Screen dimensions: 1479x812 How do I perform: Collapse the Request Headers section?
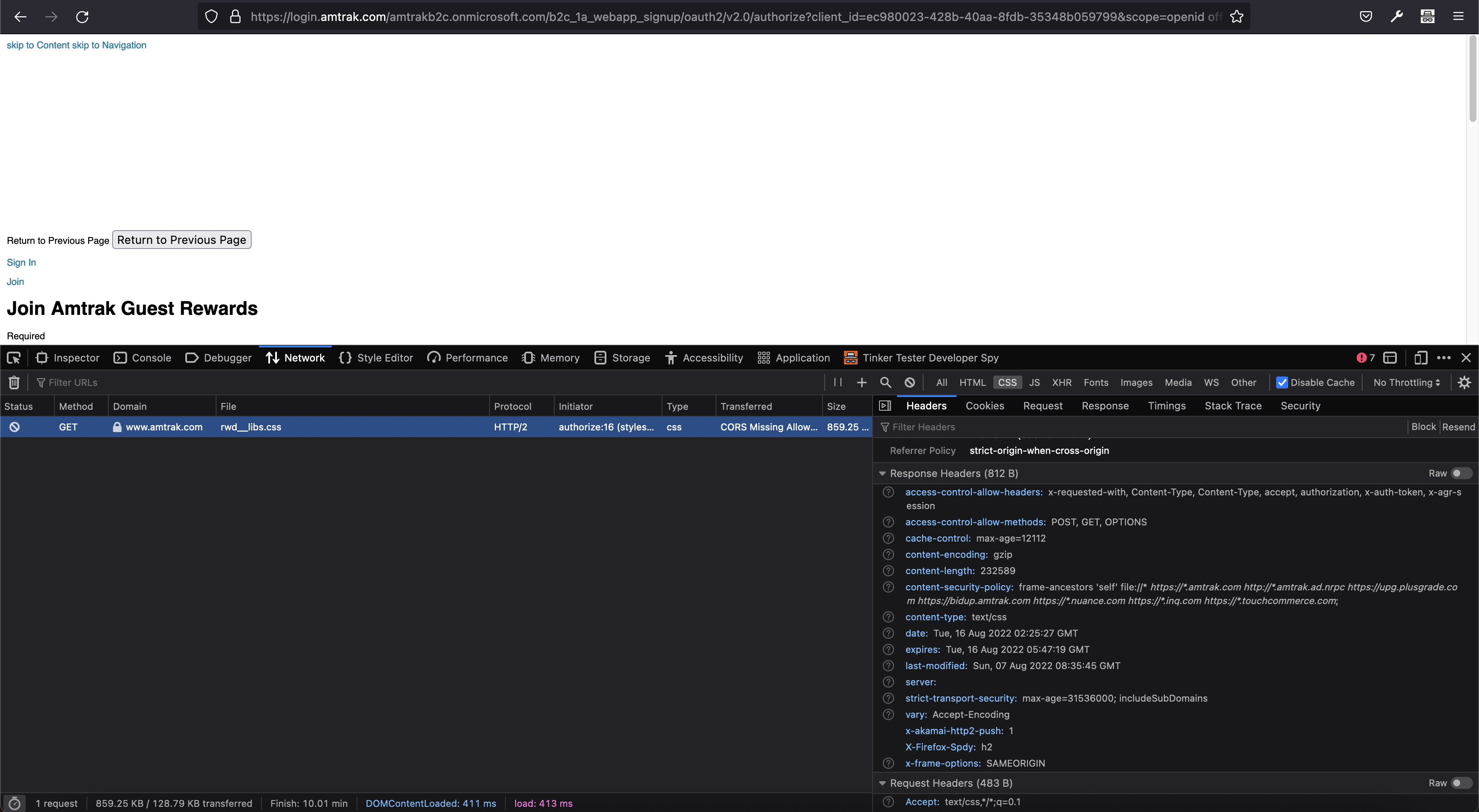tap(882, 783)
